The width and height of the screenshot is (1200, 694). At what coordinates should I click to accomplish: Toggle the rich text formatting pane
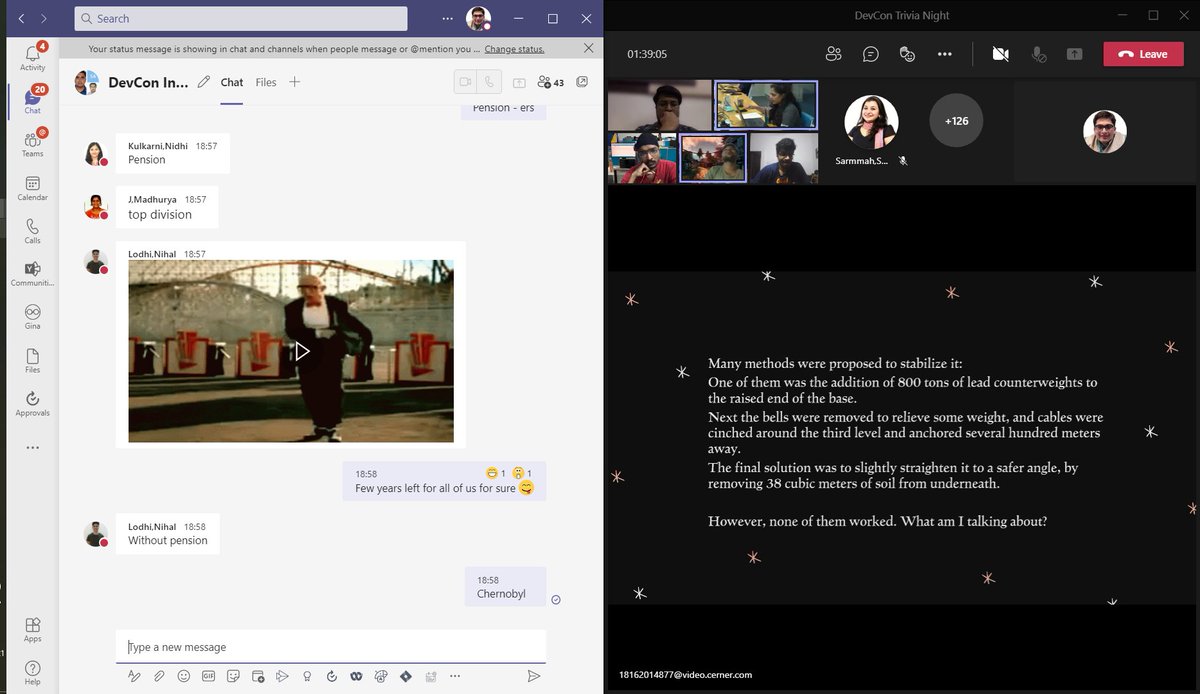tap(134, 676)
